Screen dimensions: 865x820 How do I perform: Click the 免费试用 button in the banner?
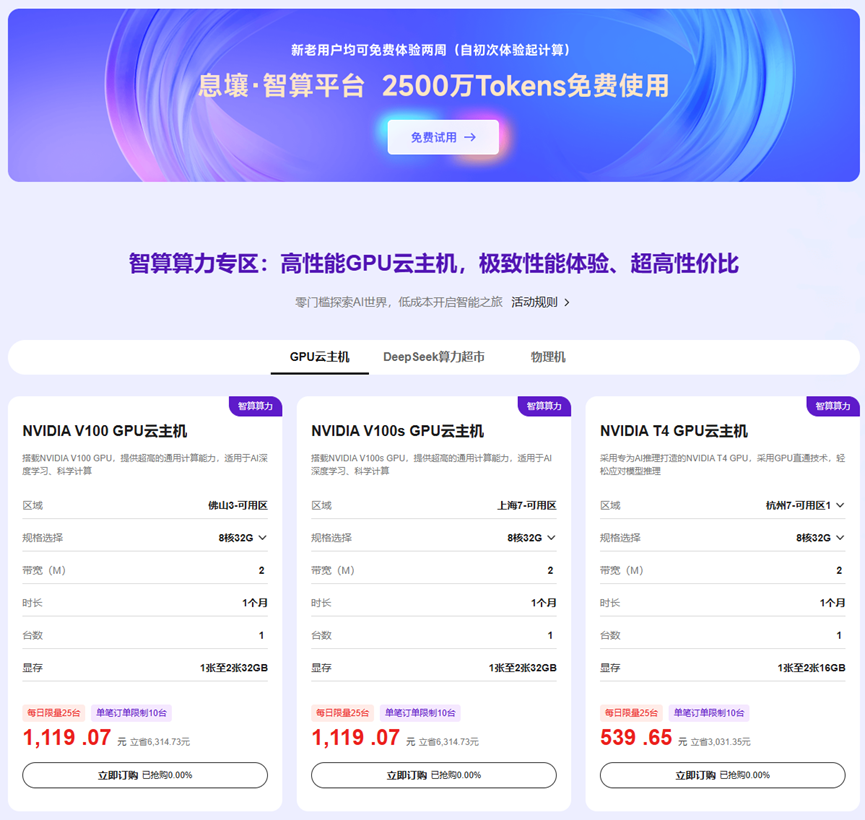[443, 137]
